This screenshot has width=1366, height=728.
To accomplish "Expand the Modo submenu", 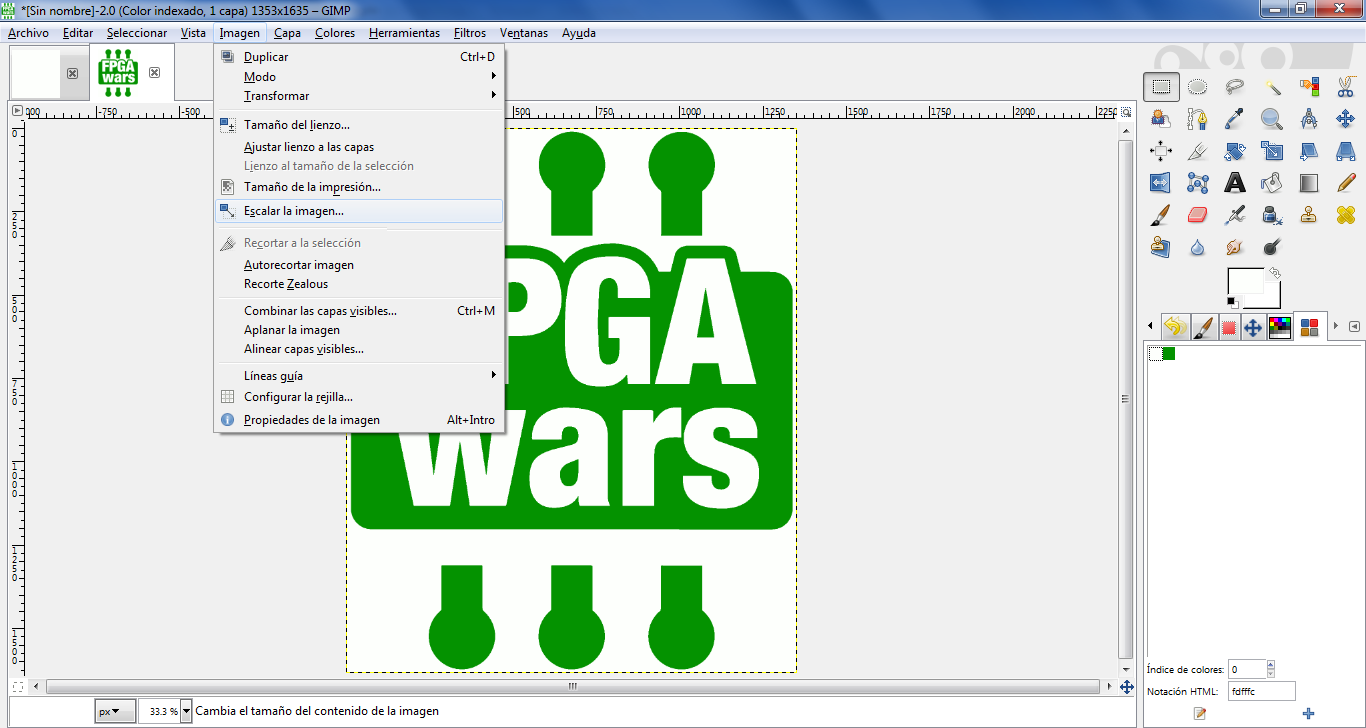I will [x=359, y=77].
